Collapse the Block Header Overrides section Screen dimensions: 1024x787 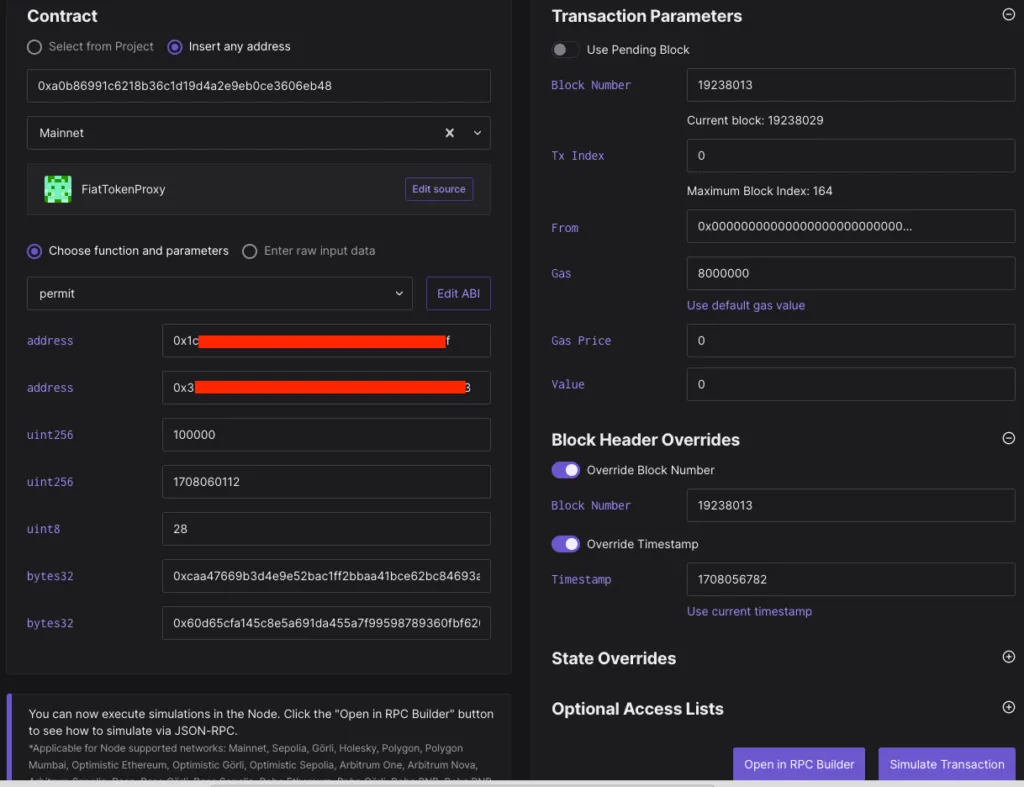click(1008, 438)
